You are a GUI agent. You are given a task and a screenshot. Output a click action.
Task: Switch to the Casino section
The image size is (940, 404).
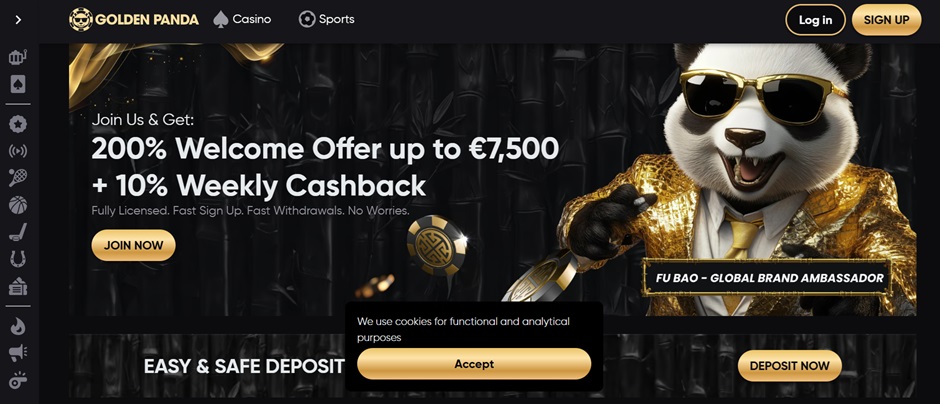[x=242, y=19]
